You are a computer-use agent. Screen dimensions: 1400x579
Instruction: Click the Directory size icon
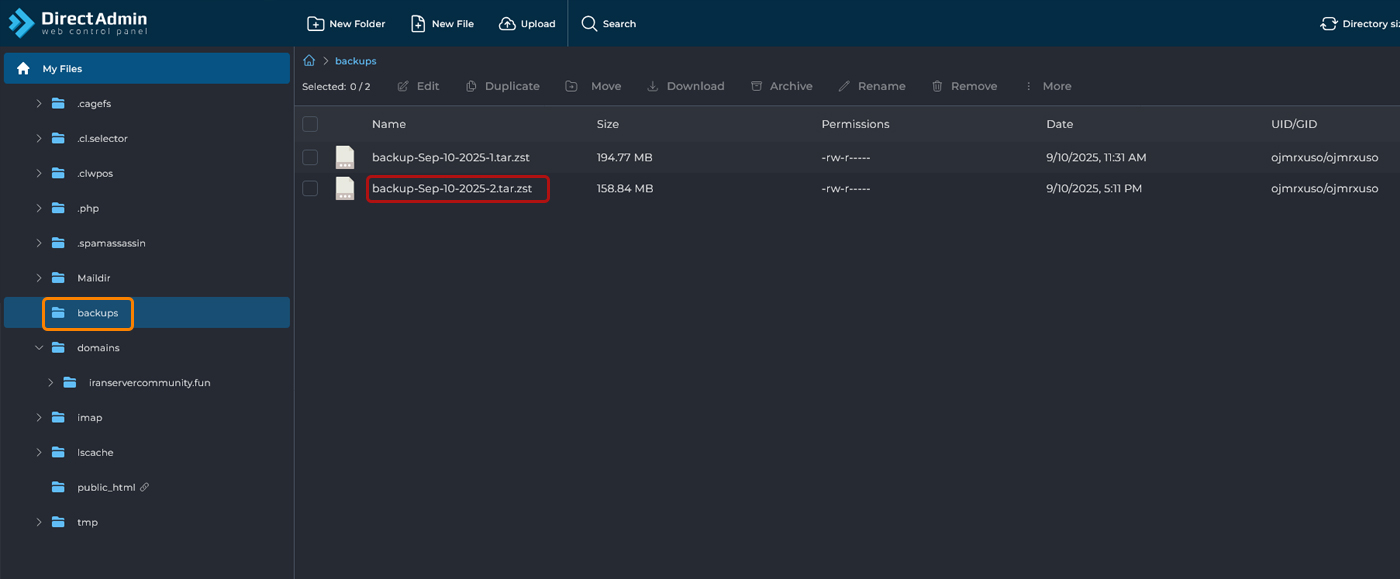[1328, 23]
